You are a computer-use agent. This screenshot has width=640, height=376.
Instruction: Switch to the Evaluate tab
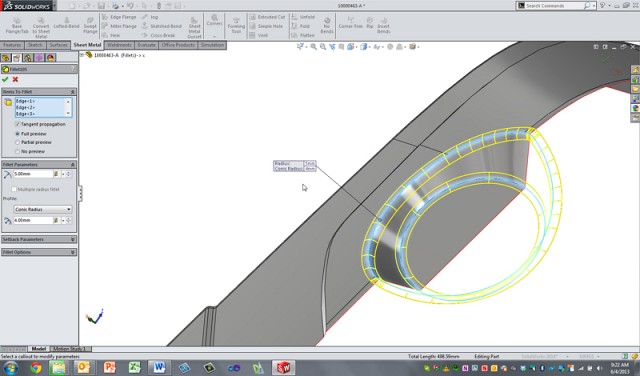tap(147, 45)
